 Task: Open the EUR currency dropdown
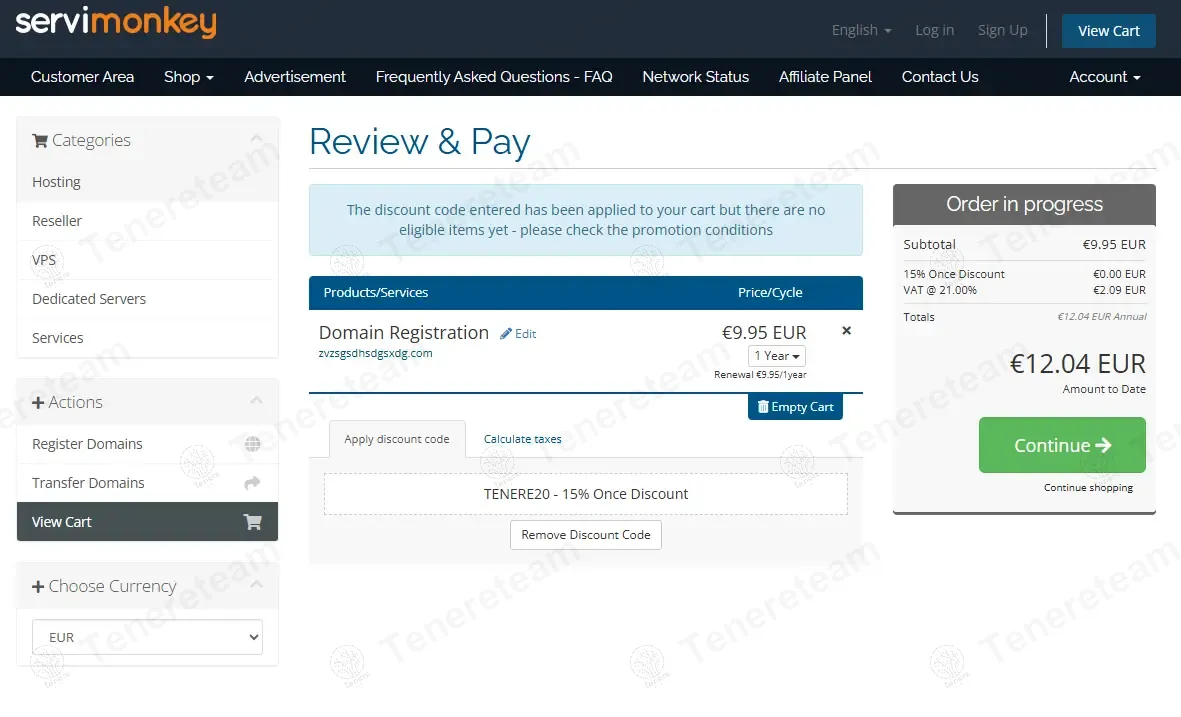147,637
